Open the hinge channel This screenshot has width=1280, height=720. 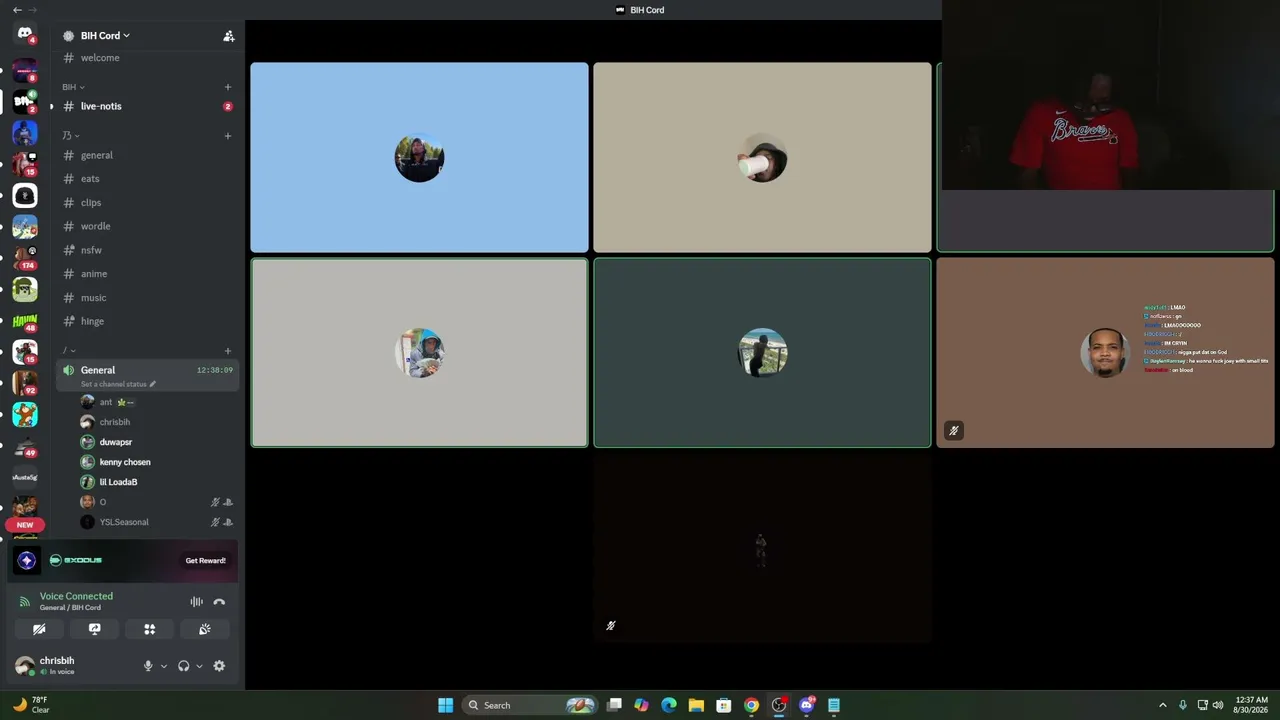coord(147,321)
